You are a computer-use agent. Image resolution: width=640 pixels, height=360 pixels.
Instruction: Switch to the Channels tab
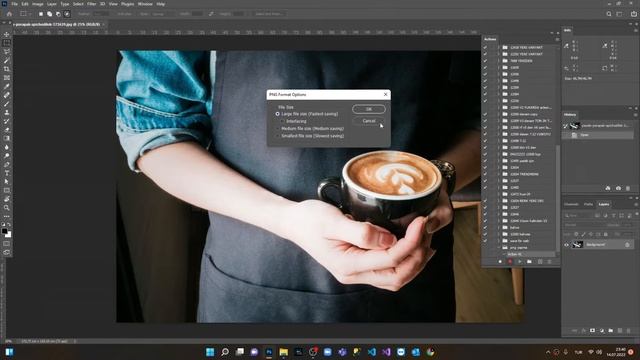pos(571,204)
